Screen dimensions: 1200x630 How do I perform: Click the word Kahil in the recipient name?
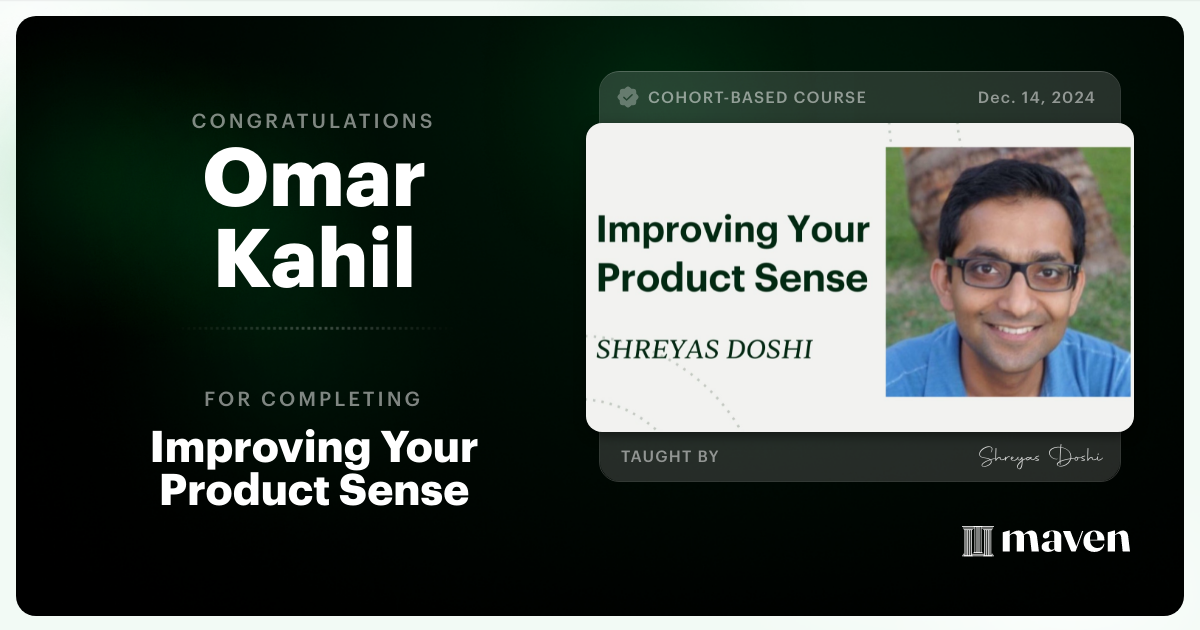314,259
